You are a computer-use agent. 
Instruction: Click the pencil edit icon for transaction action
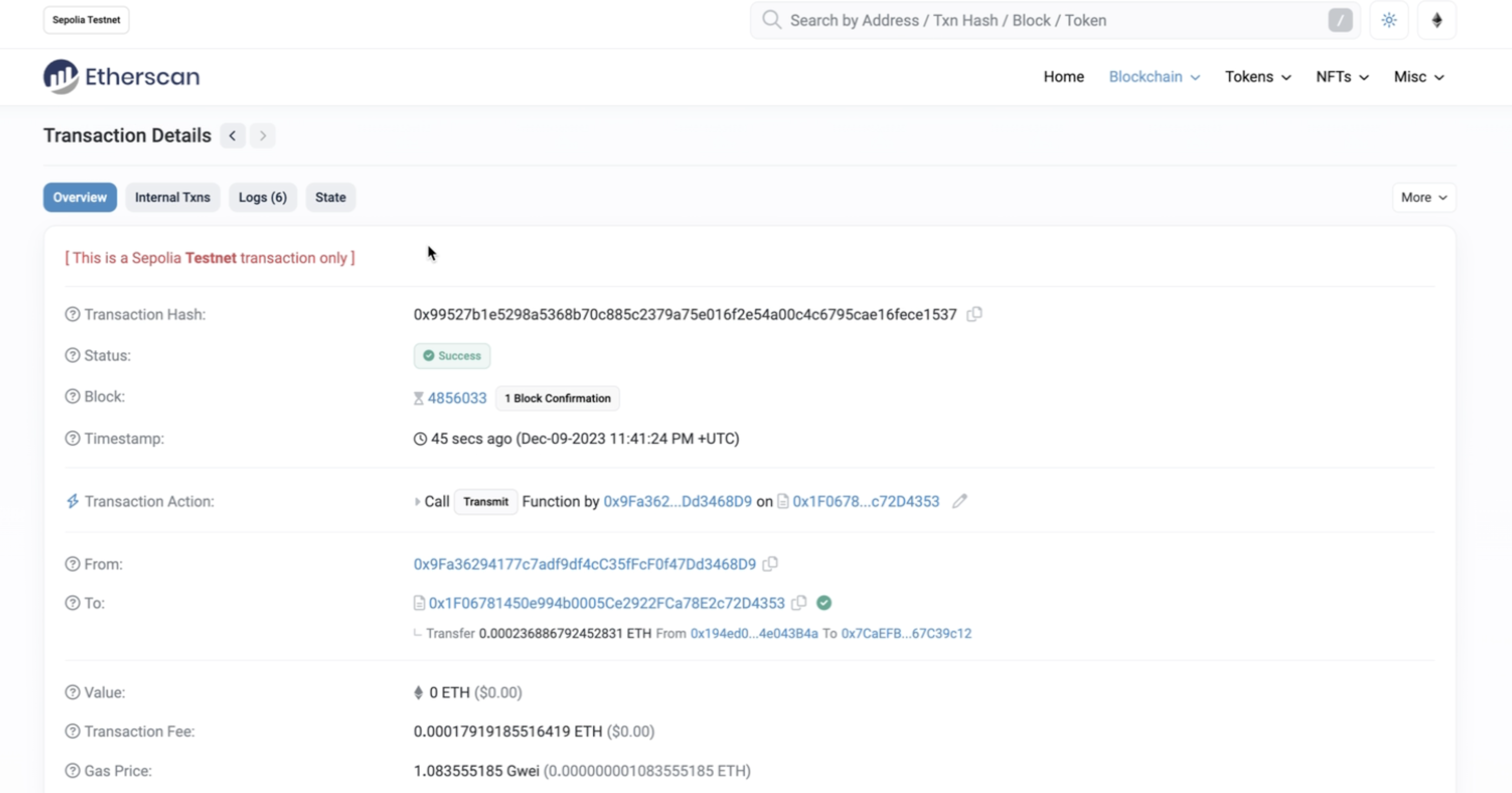point(960,501)
